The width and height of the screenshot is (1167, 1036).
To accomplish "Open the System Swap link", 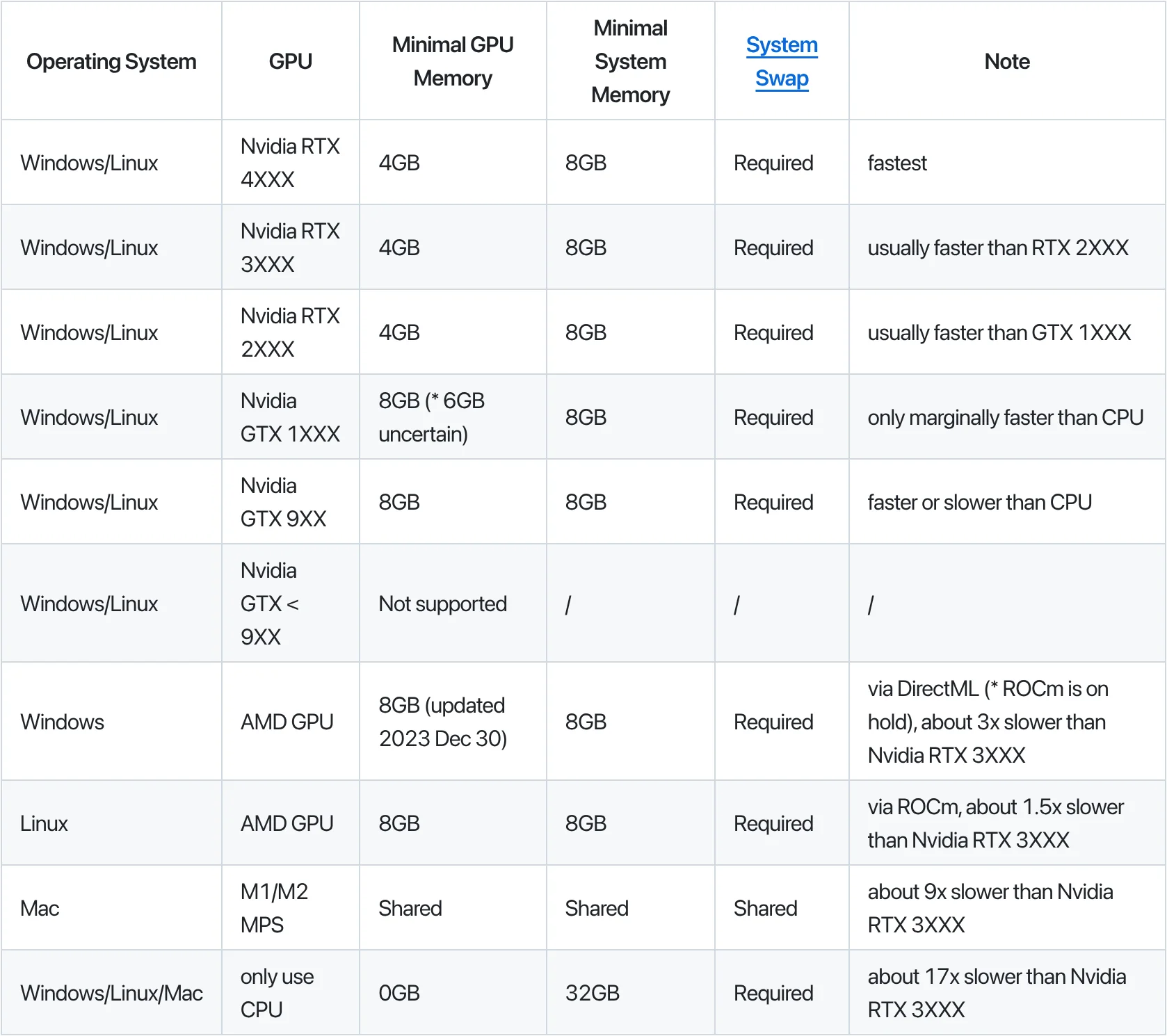I will pos(782,61).
